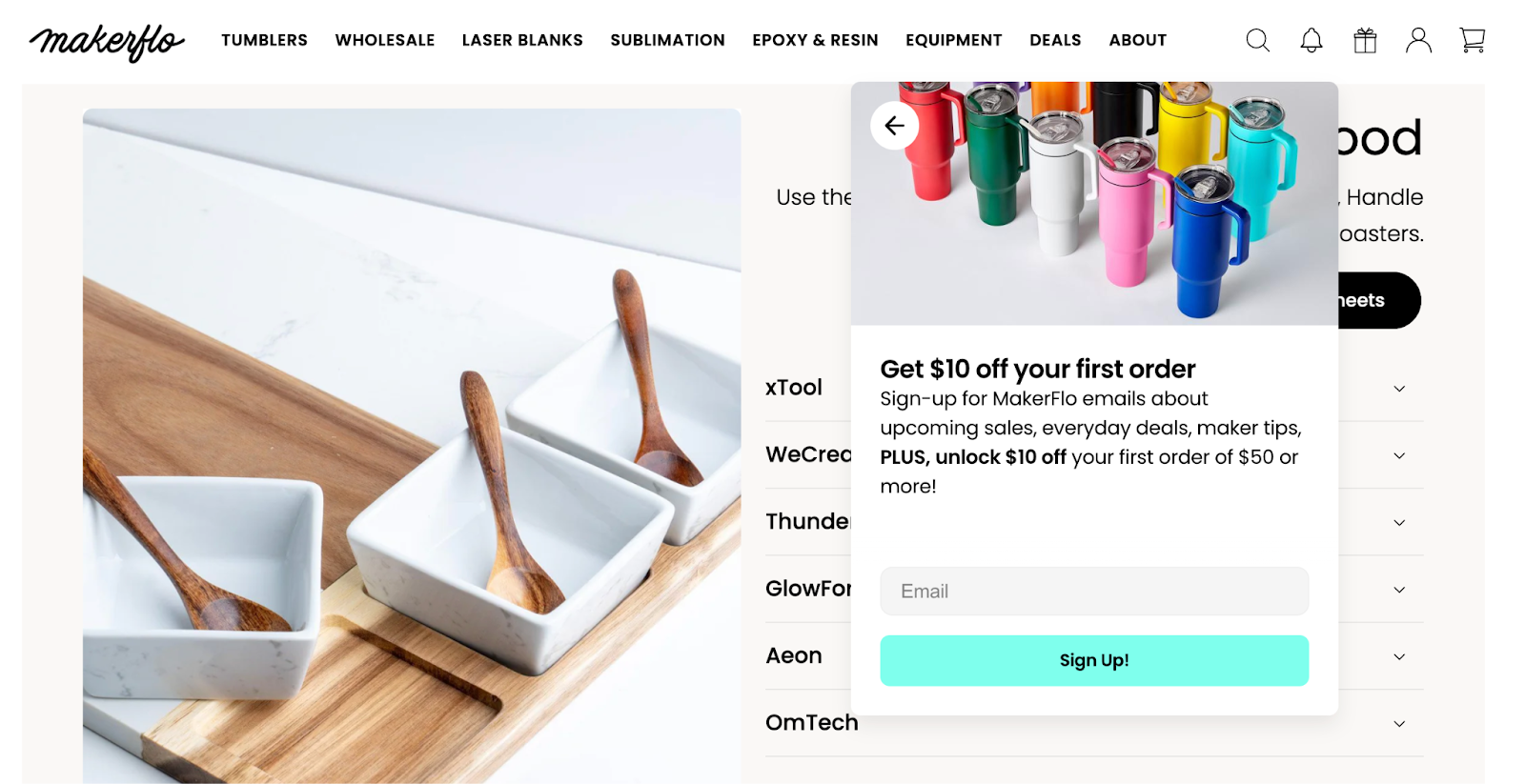The image size is (1525, 784).
Task: Expand the WeCreat section chevron
Action: [1399, 455]
